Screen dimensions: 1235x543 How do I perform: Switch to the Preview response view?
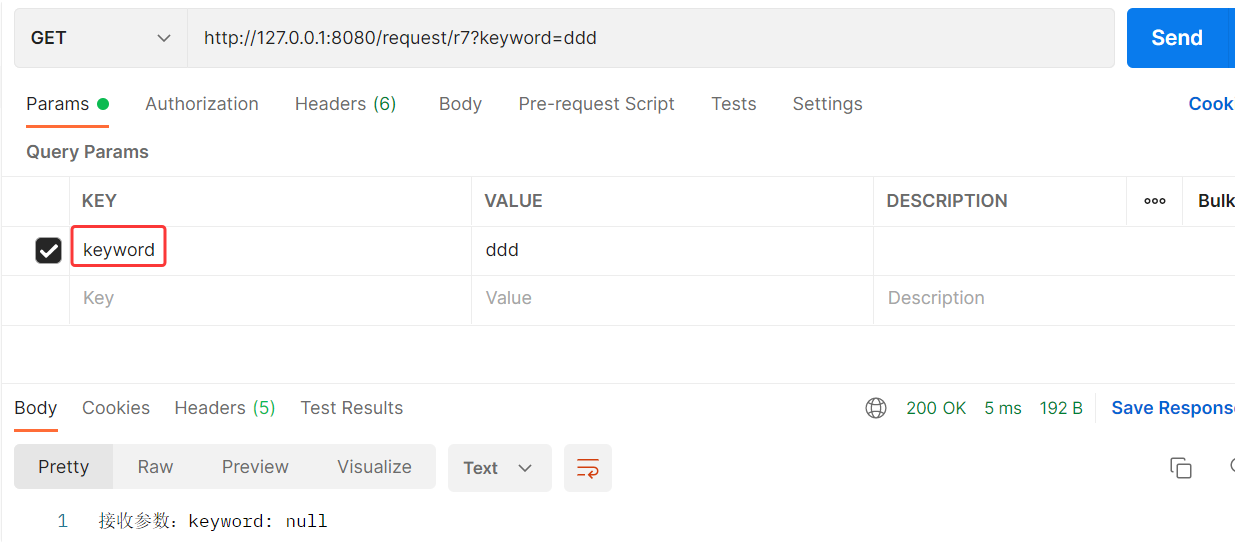click(255, 467)
